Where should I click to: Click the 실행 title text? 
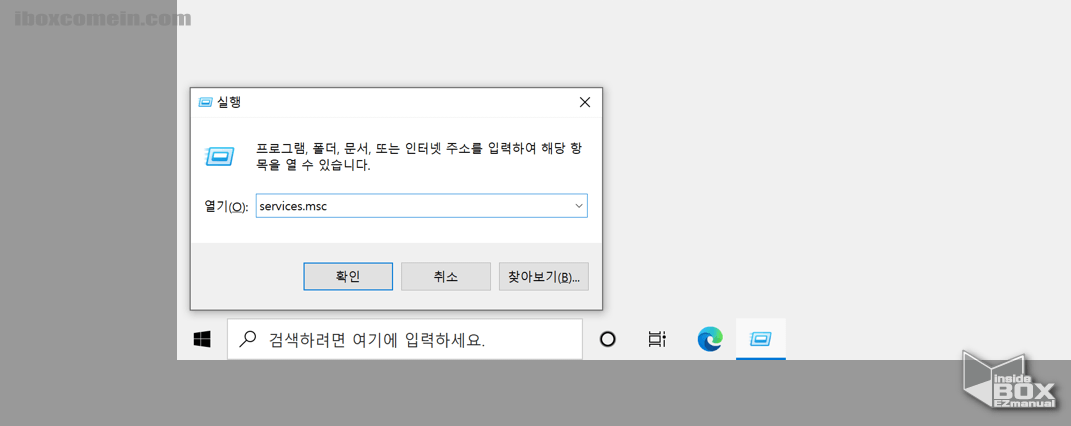pos(229,102)
